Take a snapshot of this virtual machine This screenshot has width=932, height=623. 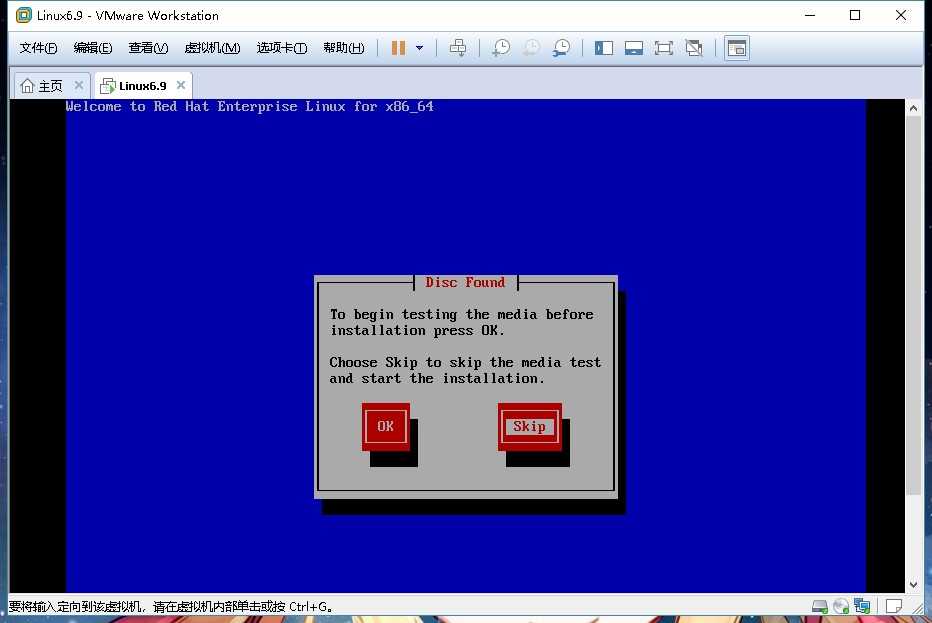pyautogui.click(x=501, y=48)
